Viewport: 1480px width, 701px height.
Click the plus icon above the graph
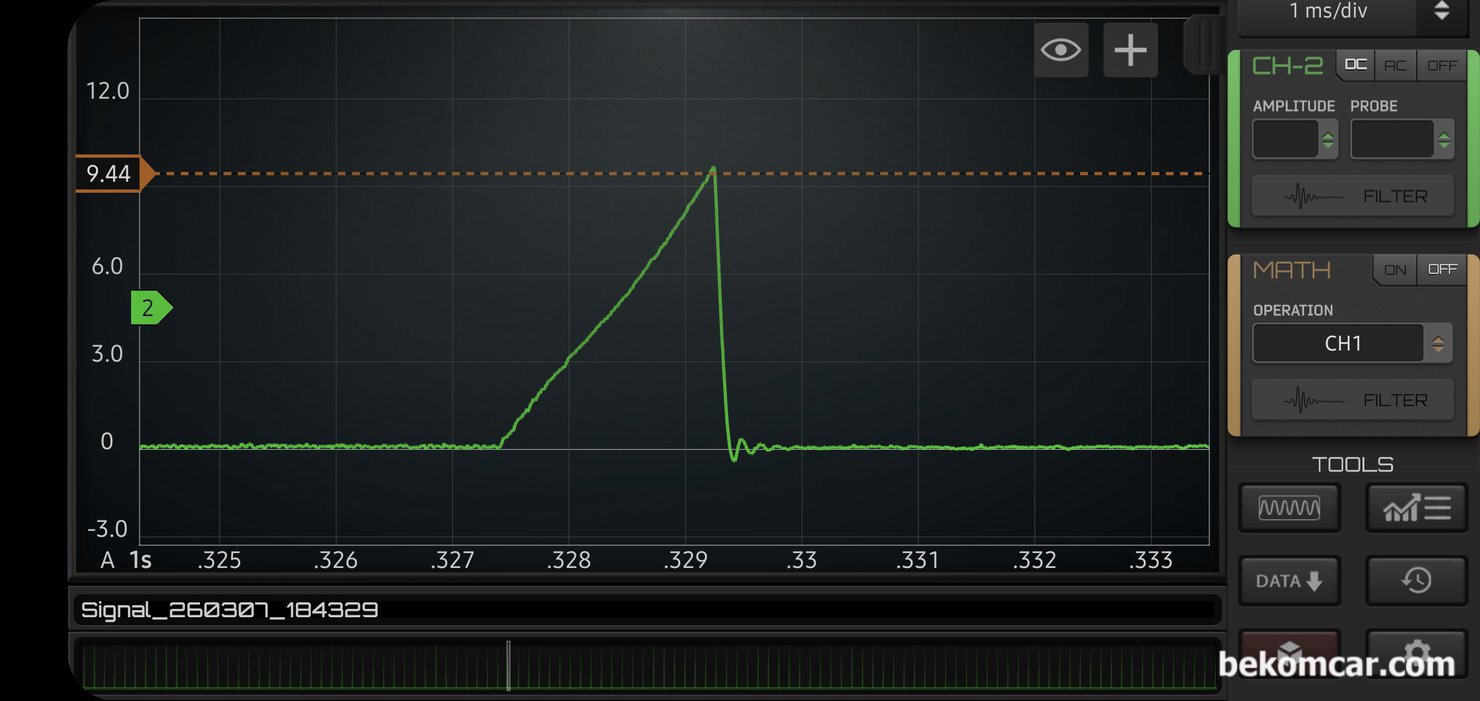pyautogui.click(x=1130, y=50)
